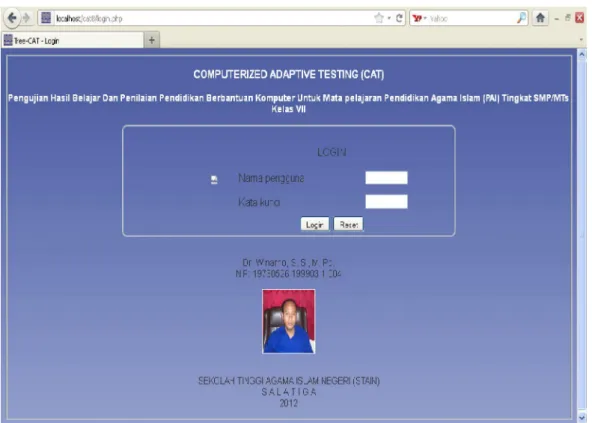Click the 2012 year text
The image size is (592, 423).
click(289, 403)
